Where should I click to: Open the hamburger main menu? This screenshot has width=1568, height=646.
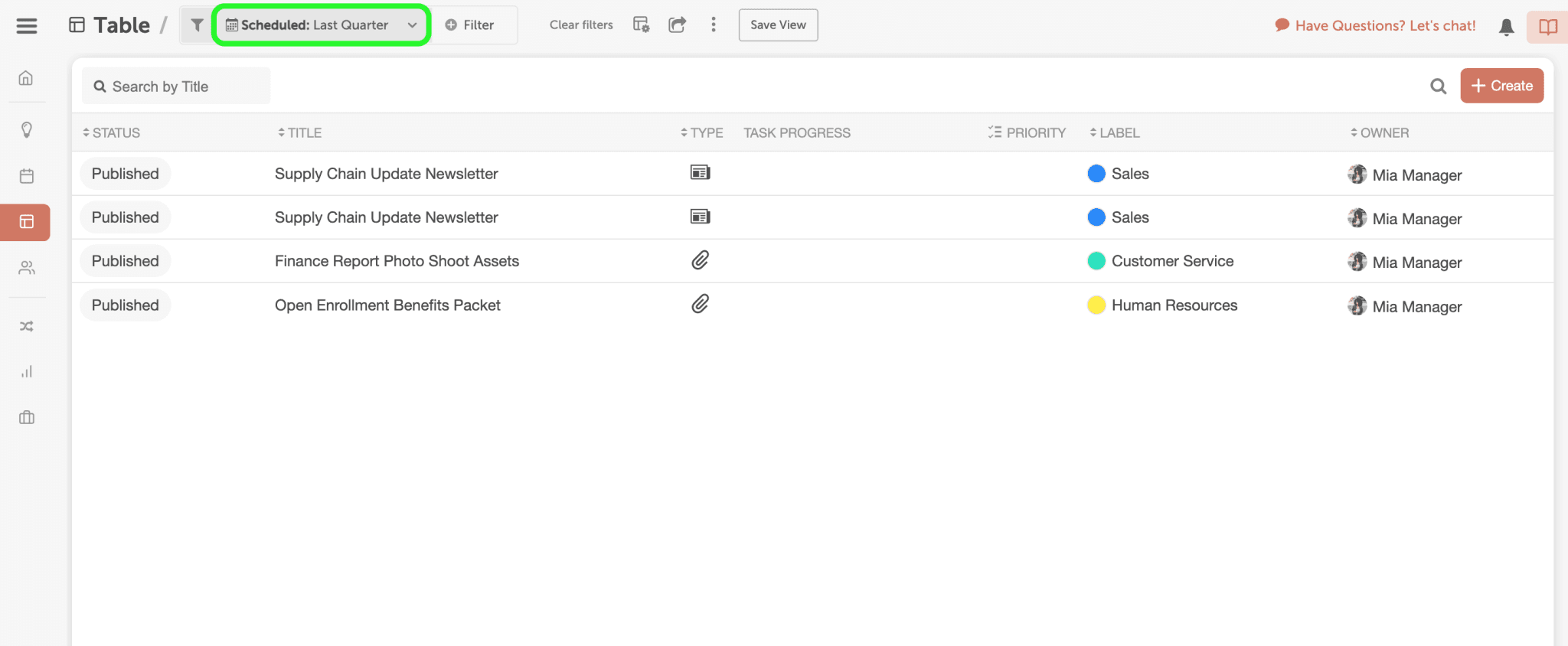click(27, 25)
